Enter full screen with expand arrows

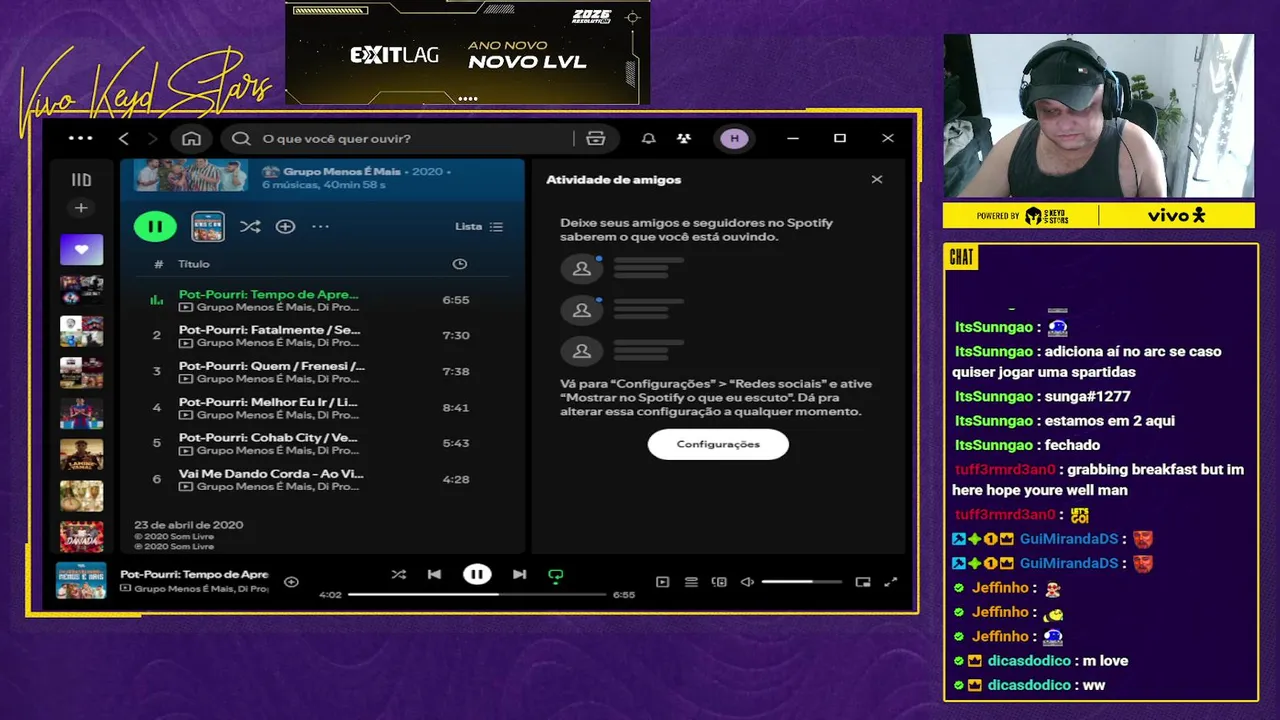click(891, 582)
